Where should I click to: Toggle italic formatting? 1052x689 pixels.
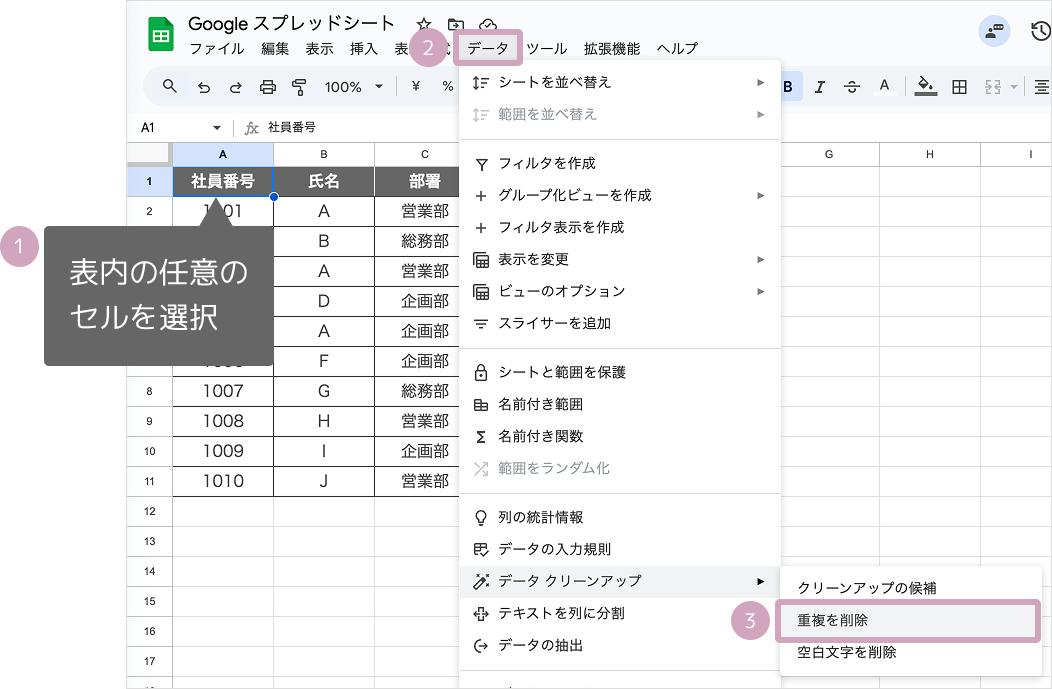coord(820,87)
